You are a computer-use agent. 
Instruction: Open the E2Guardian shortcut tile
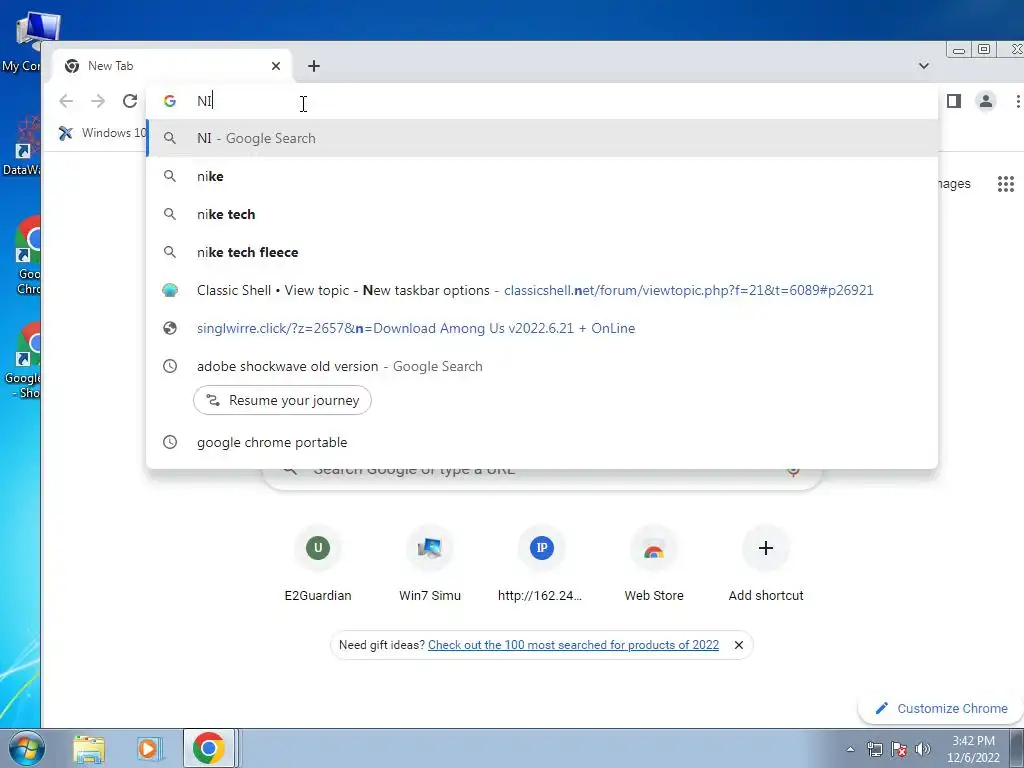(318, 565)
